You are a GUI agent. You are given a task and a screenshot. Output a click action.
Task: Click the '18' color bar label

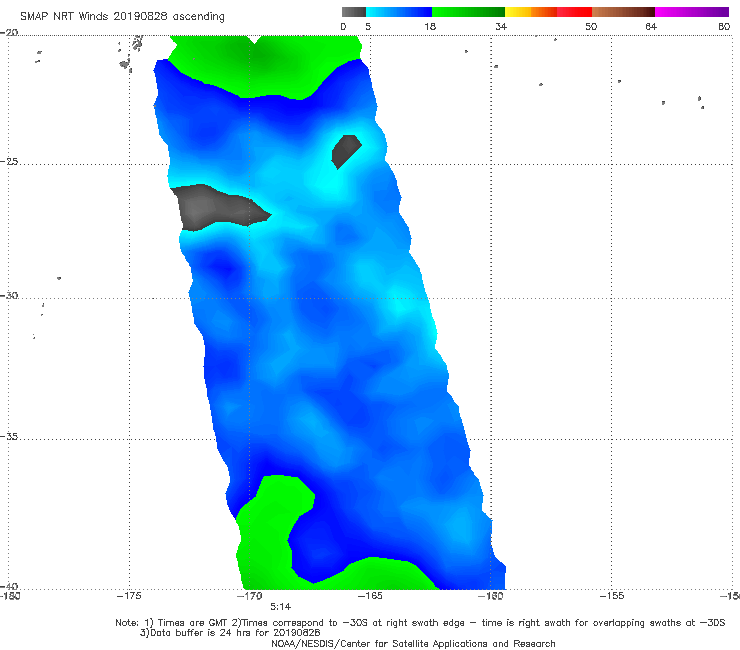tap(430, 26)
